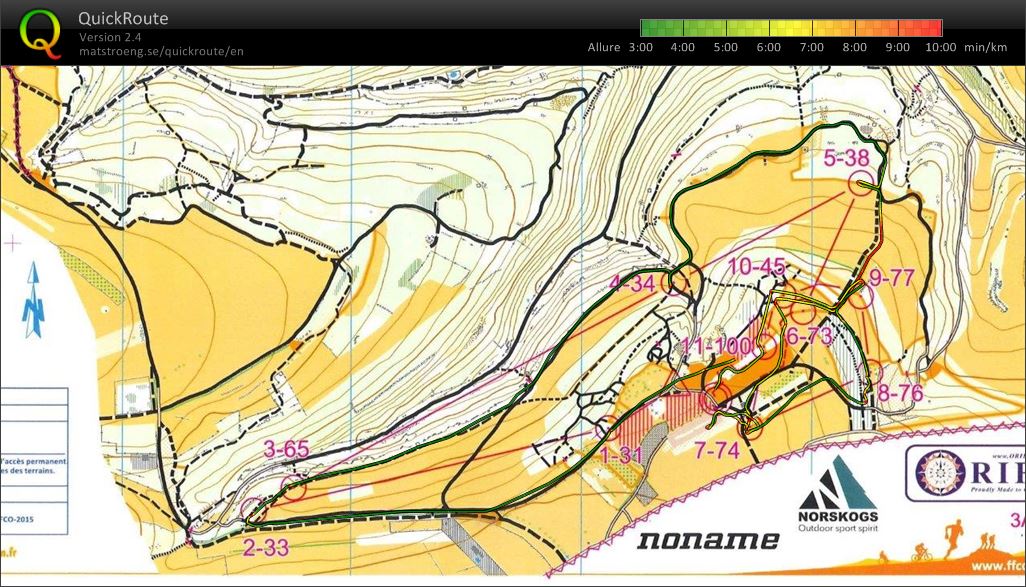
Task: Click the min/km unit label
Action: (x=985, y=47)
